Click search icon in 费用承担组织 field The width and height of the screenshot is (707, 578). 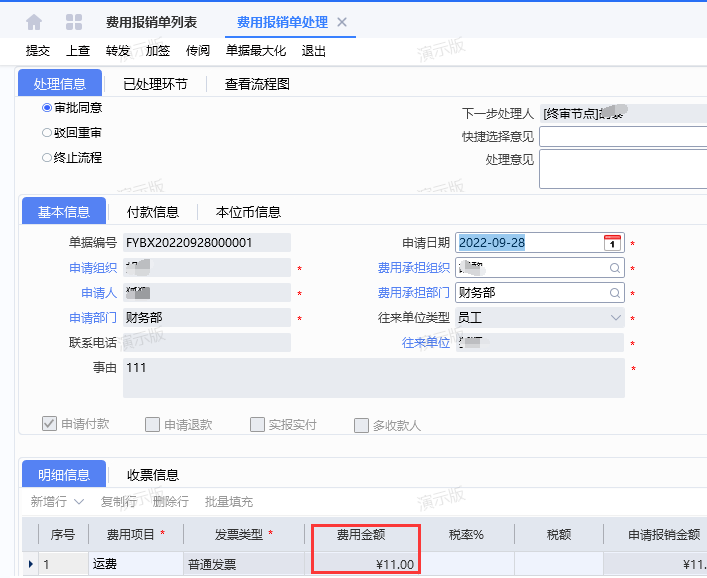[614, 268]
